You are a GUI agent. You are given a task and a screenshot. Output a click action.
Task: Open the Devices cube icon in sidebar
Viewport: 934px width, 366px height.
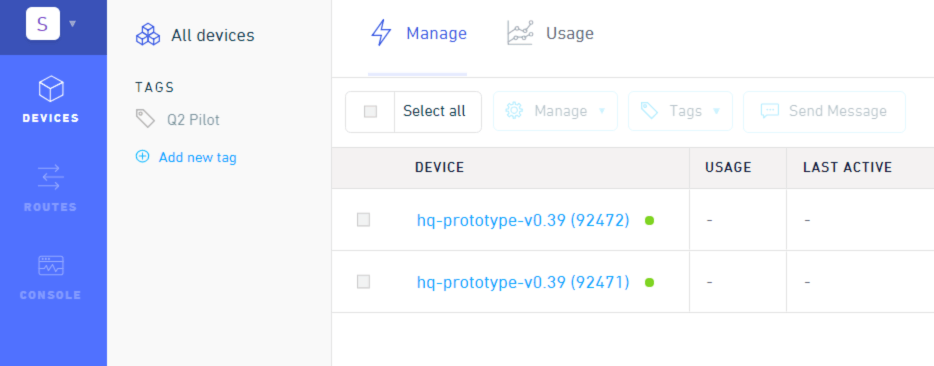(x=51, y=89)
